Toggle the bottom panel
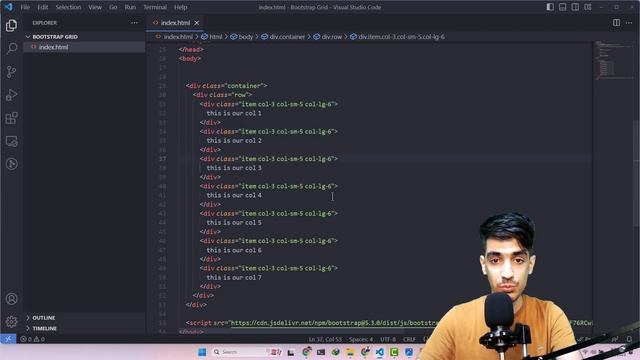Viewport: 640px width, 360px height. pyautogui.click(x=562, y=7)
